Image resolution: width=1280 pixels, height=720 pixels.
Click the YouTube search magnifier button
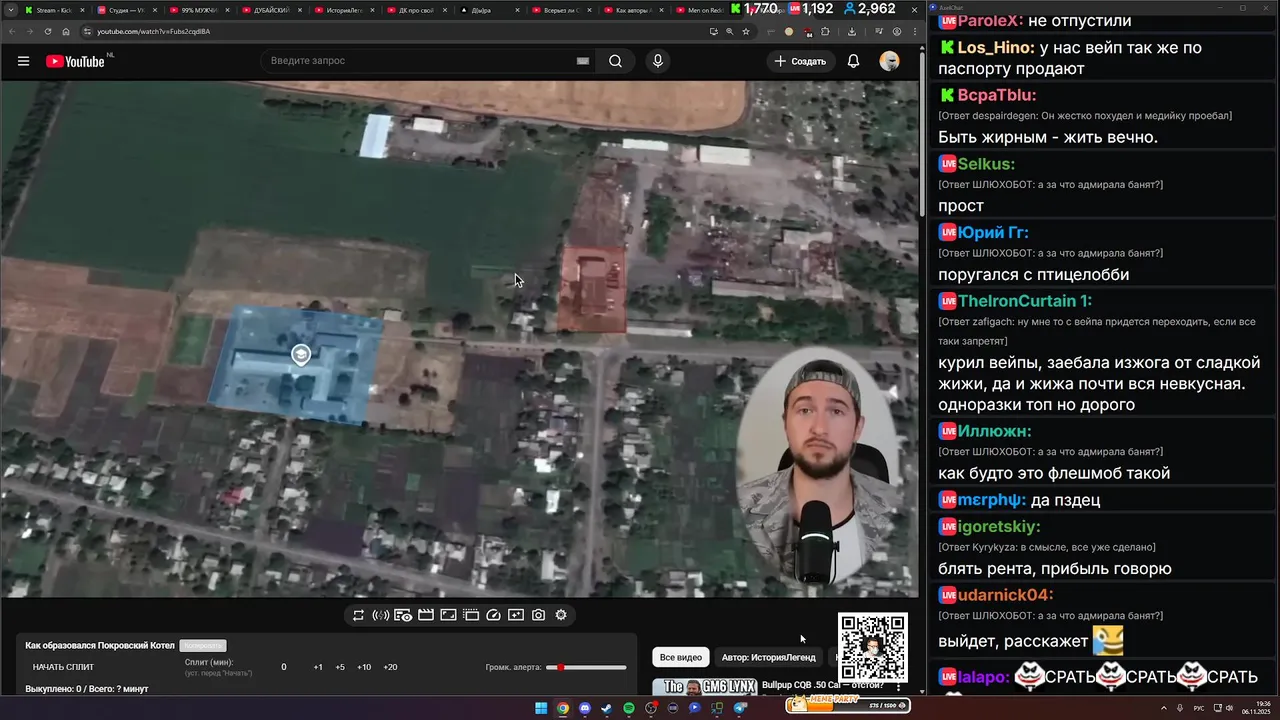tap(615, 61)
